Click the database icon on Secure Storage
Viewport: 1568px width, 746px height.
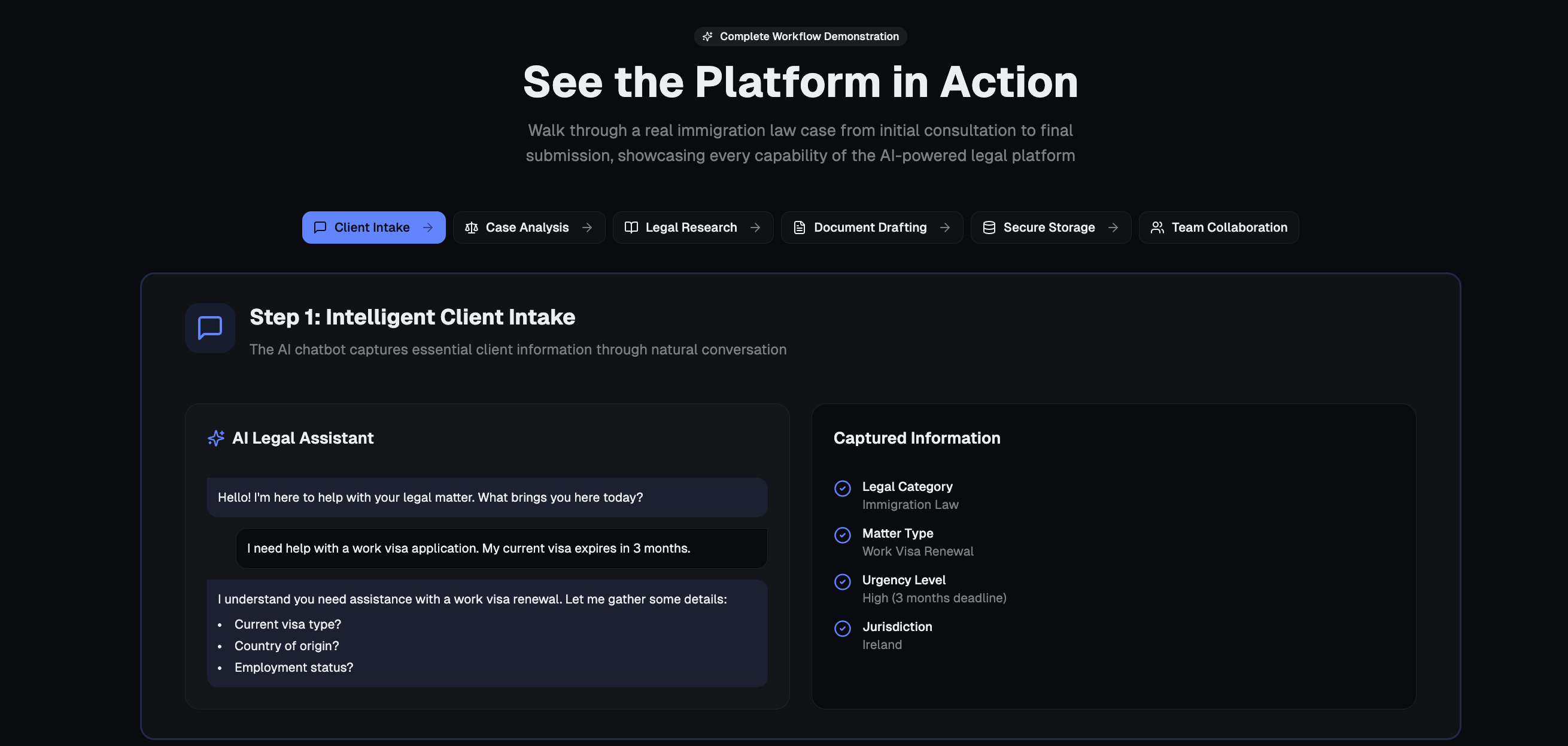(x=988, y=227)
